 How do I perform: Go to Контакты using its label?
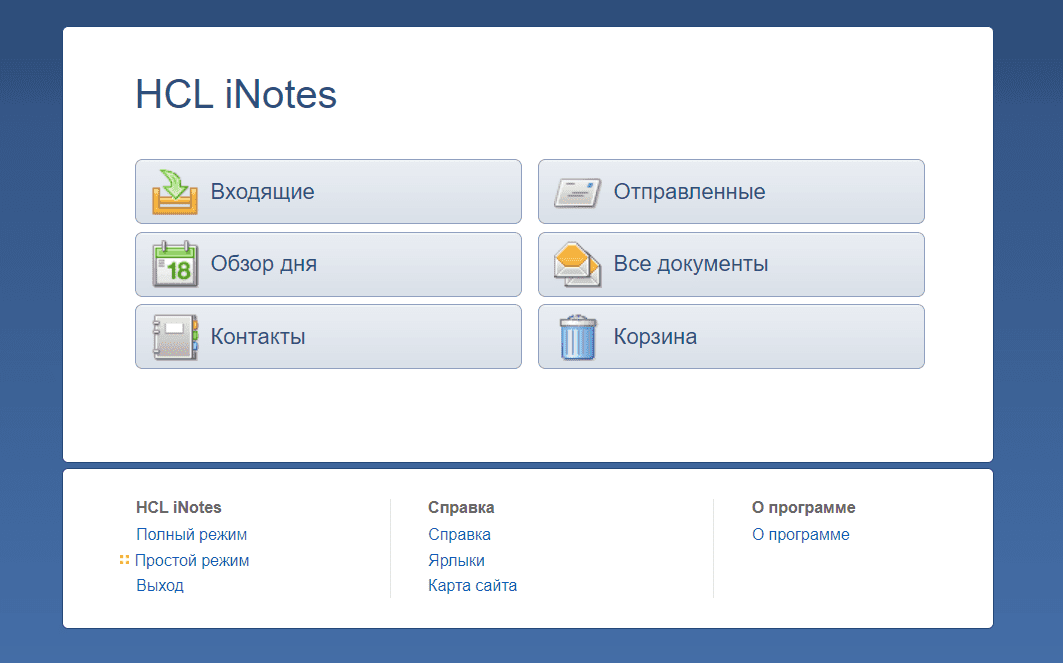(x=258, y=337)
